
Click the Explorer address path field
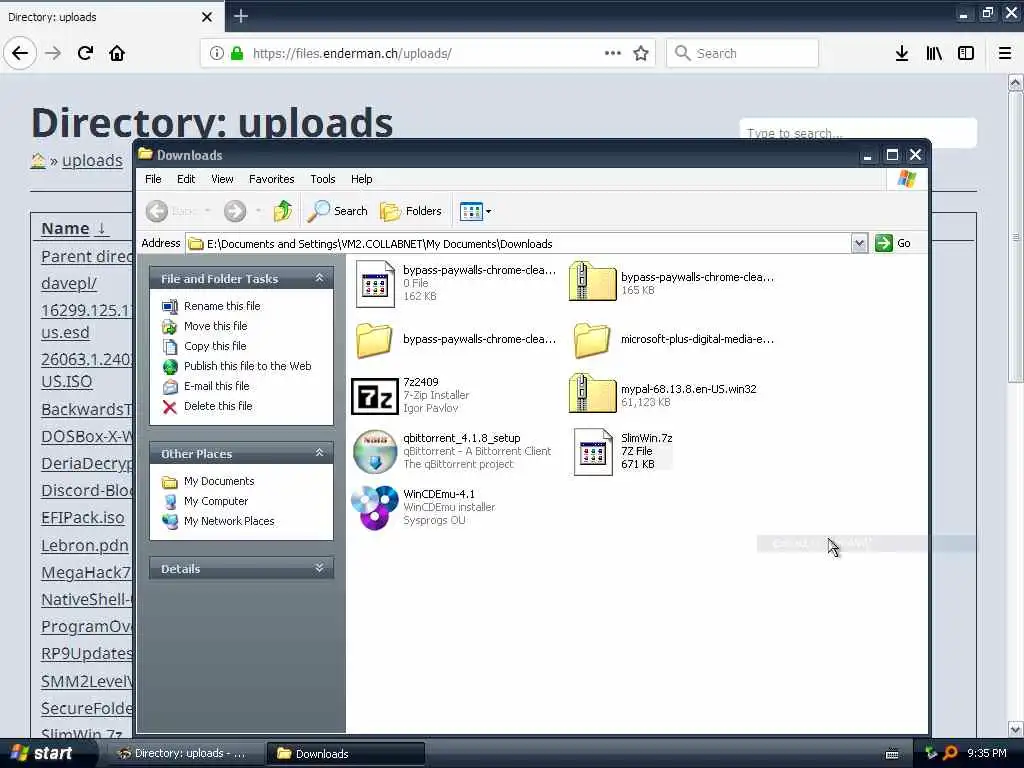(519, 244)
